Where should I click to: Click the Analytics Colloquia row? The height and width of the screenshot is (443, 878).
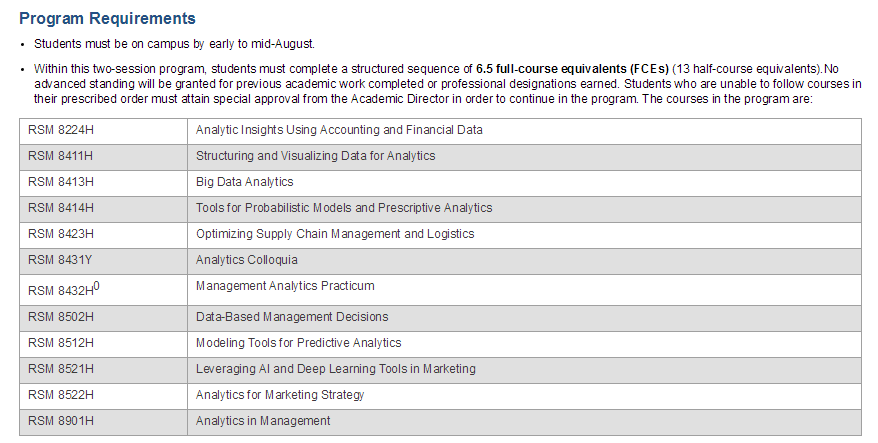440,262
